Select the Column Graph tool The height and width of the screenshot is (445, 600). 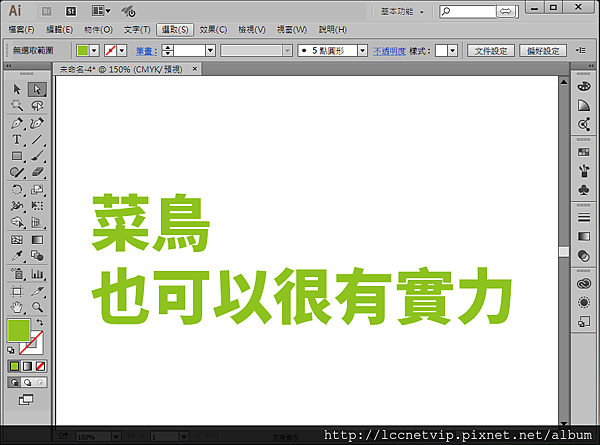37,274
